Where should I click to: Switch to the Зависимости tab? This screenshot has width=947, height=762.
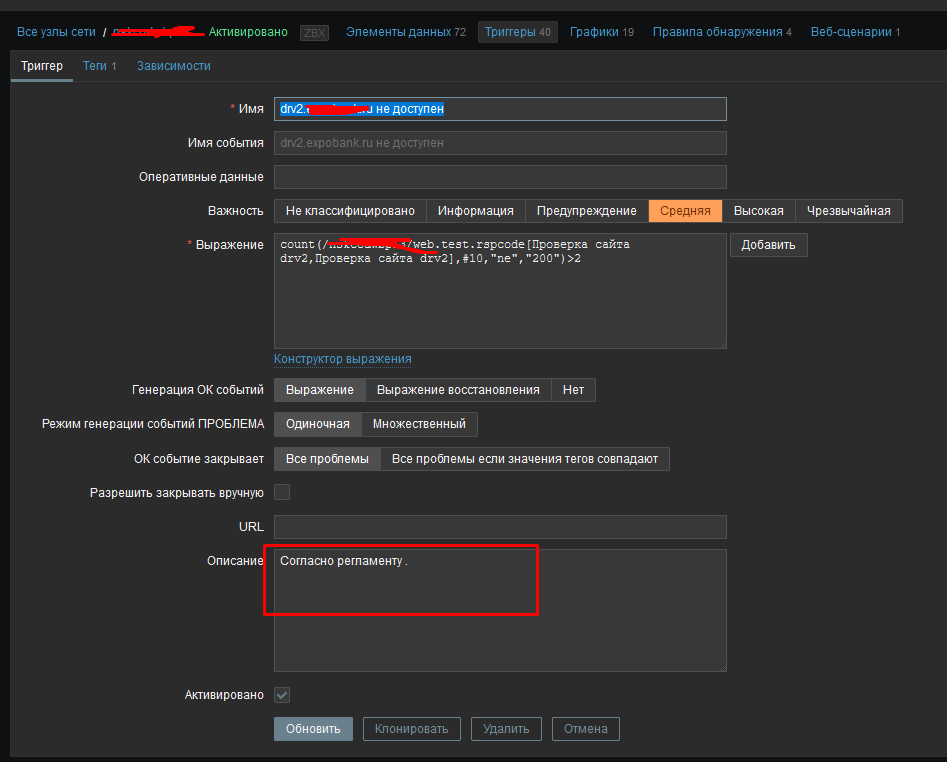pyautogui.click(x=172, y=65)
